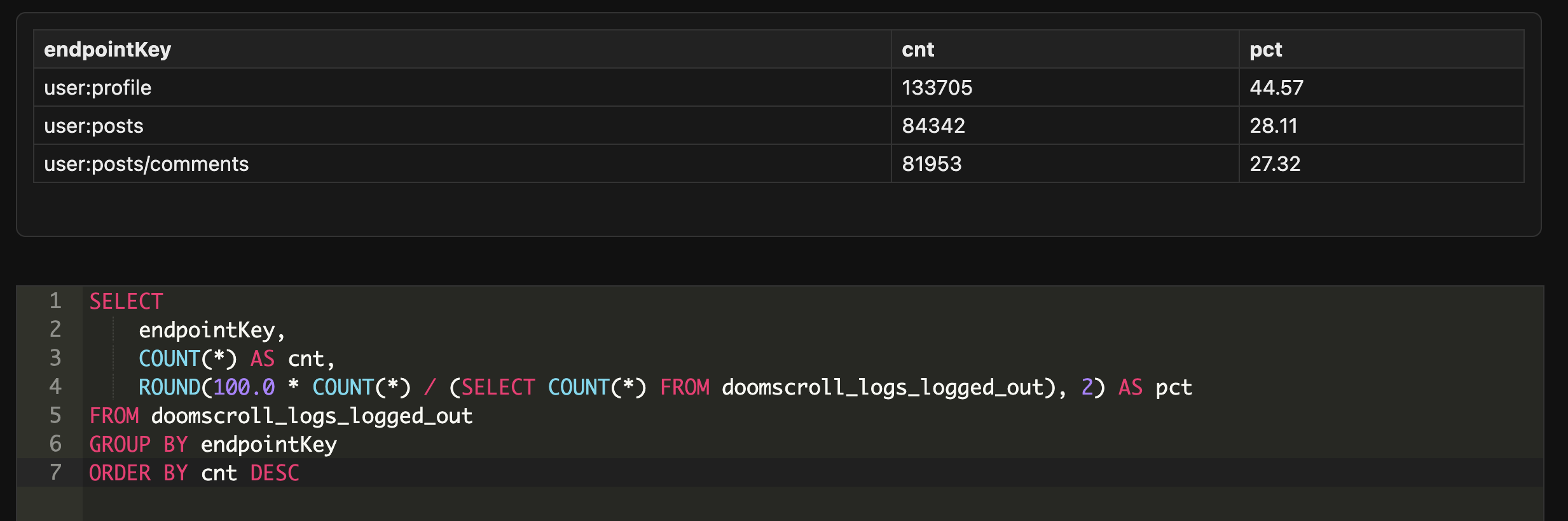1568x521 pixels.
Task: Click line number 6 in gutter
Action: (55, 443)
